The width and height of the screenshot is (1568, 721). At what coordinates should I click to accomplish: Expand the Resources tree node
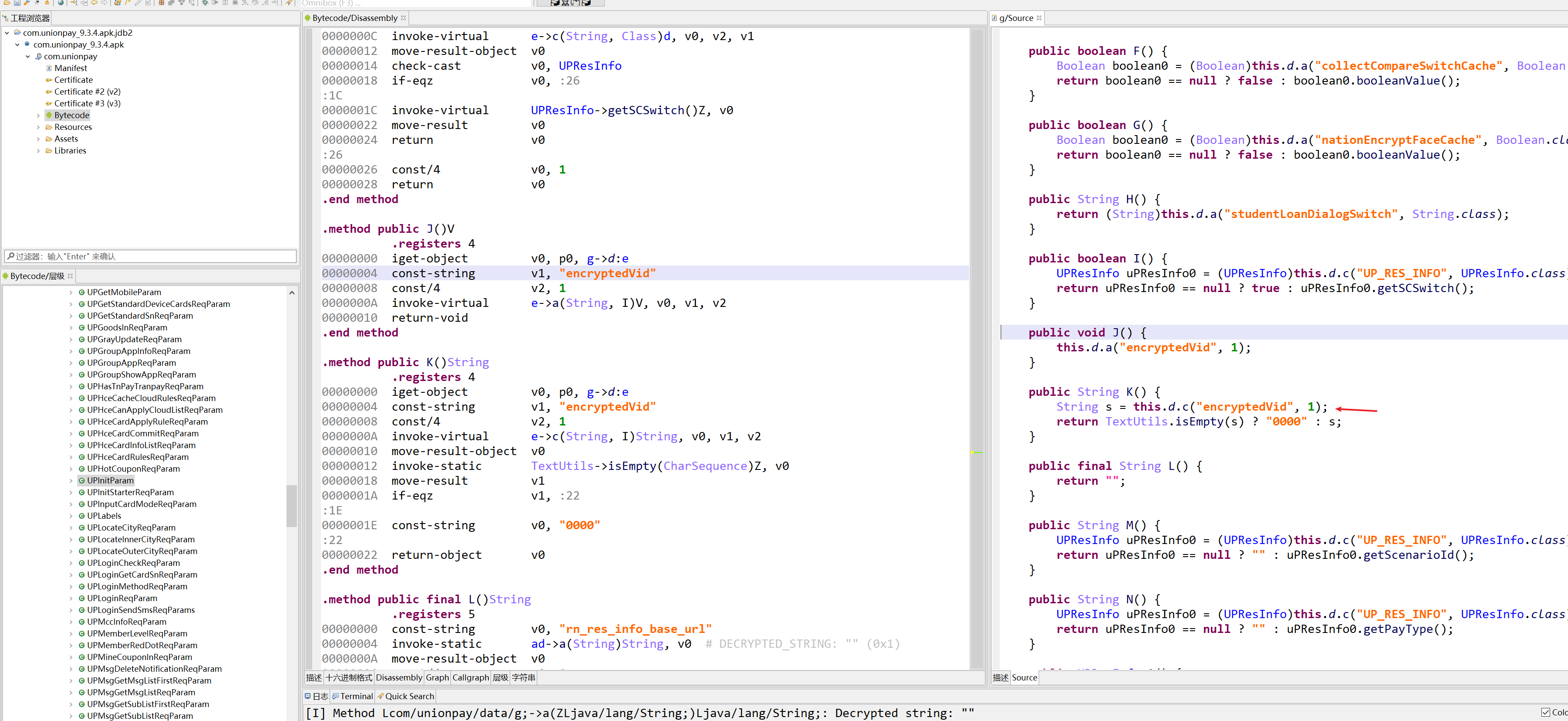pyautogui.click(x=38, y=127)
